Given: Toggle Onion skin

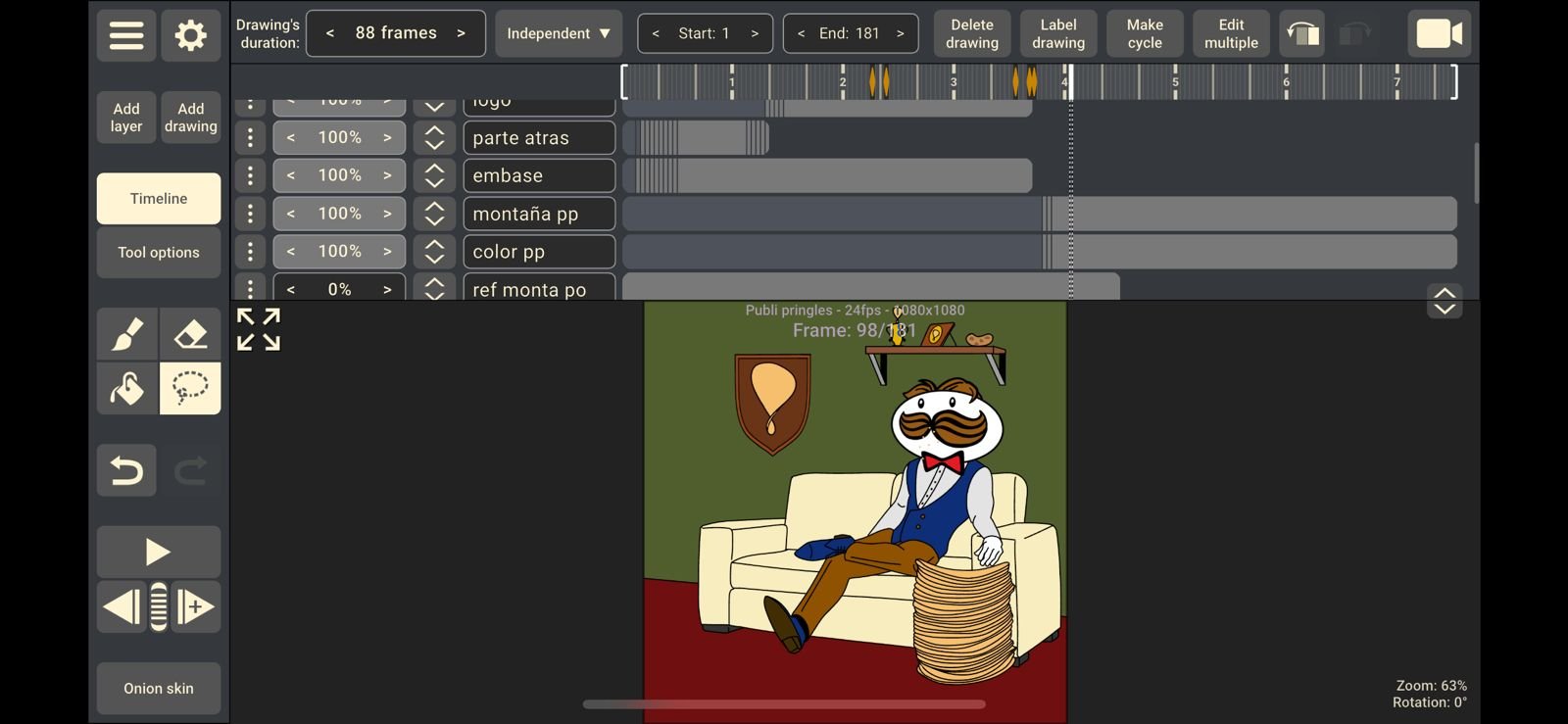Looking at the screenshot, I should pos(158,689).
